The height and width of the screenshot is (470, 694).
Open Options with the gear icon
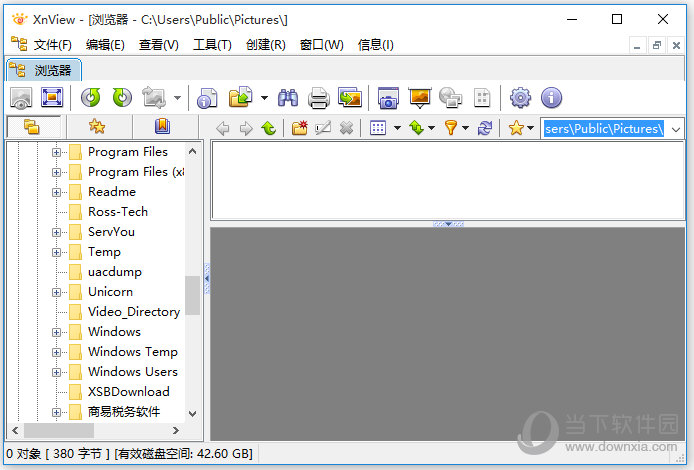point(520,98)
